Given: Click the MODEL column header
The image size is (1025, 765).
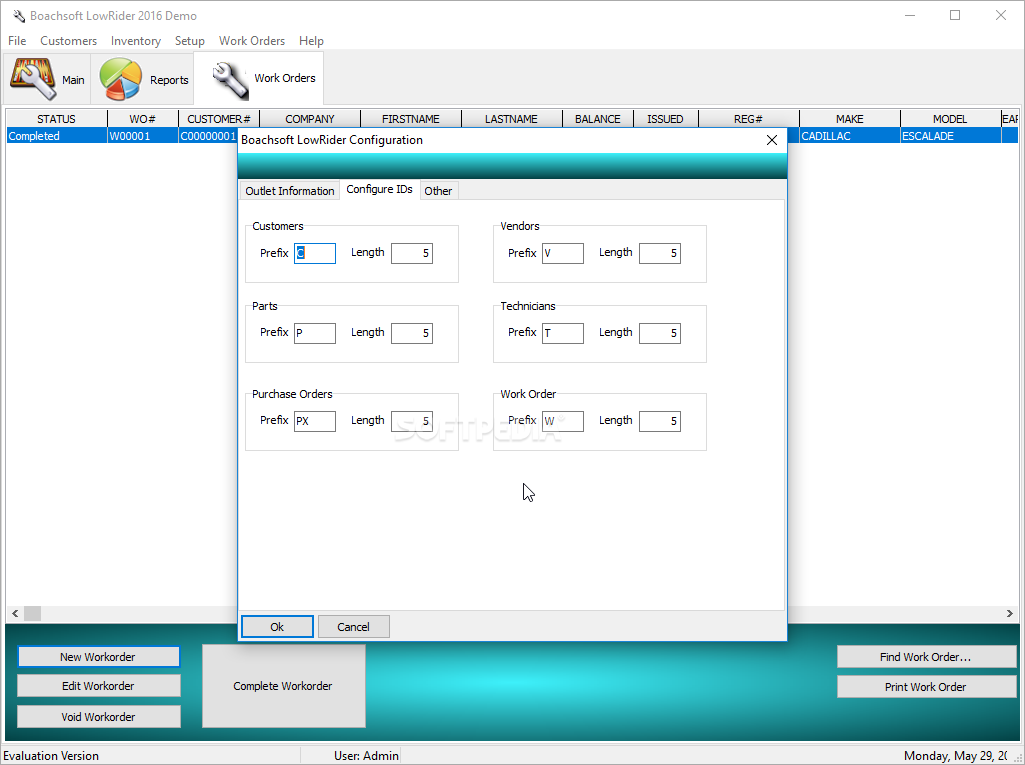Looking at the screenshot, I should tap(950, 118).
